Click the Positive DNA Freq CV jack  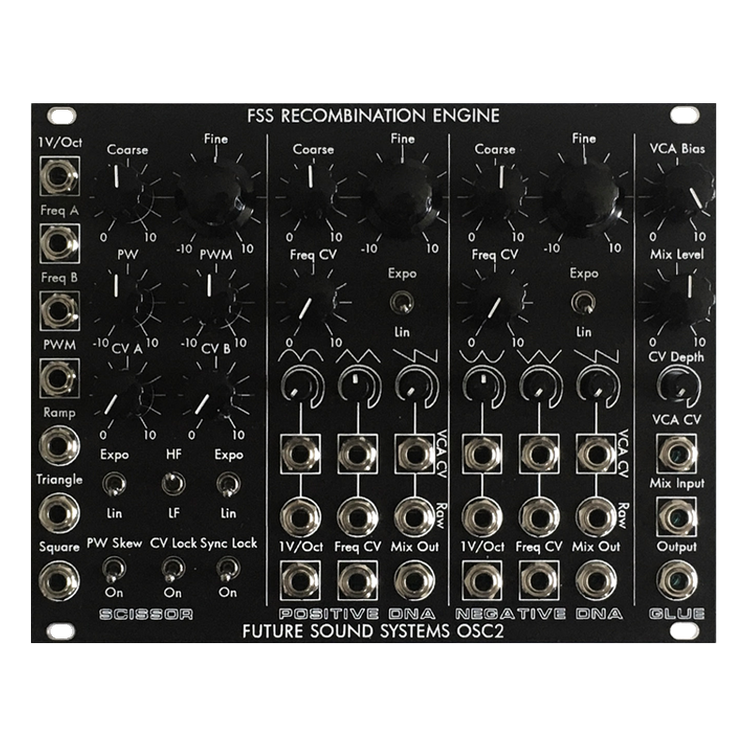pos(358,581)
